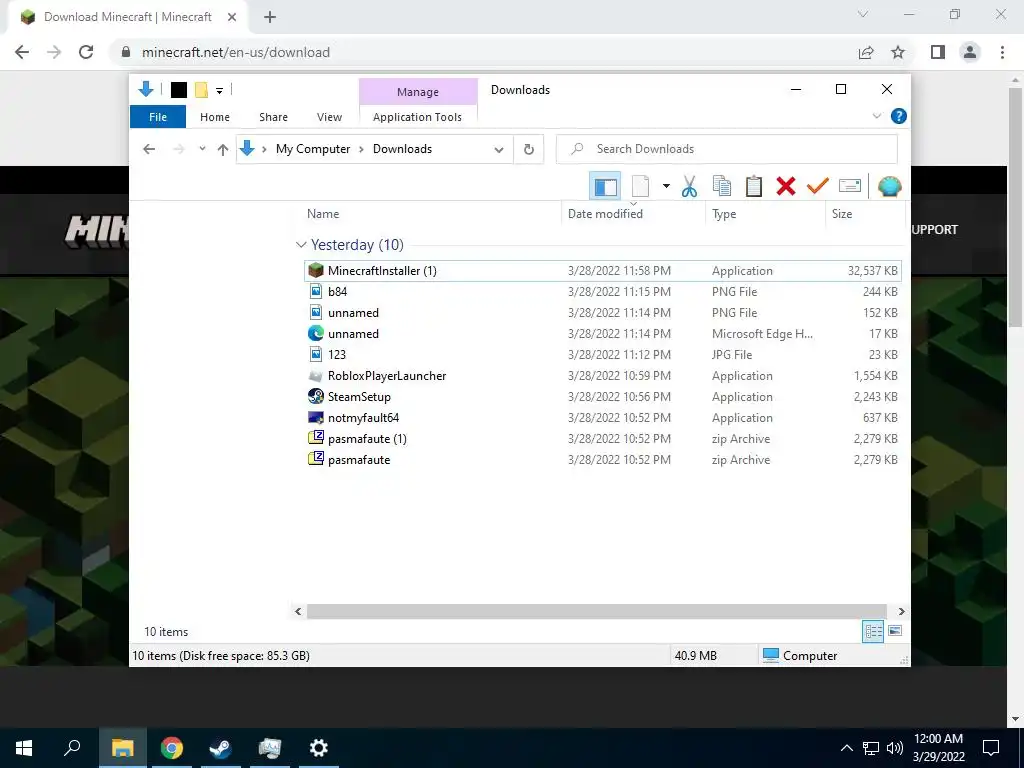
Task: Click Explorer back arrow button
Action: click(149, 150)
